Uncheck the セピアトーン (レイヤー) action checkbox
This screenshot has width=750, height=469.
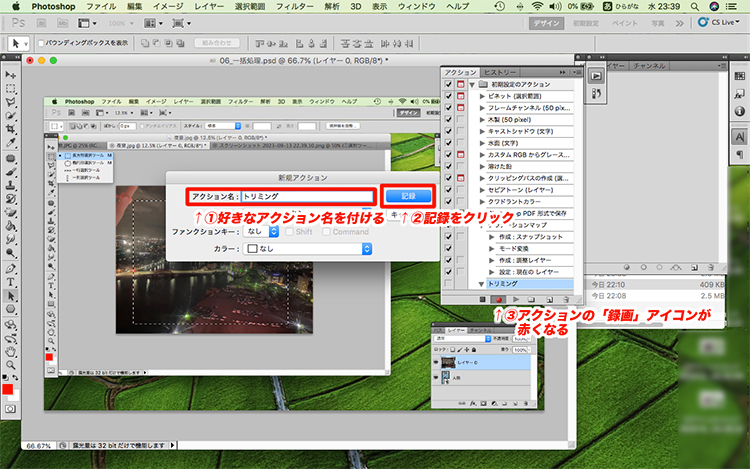pyautogui.click(x=448, y=190)
